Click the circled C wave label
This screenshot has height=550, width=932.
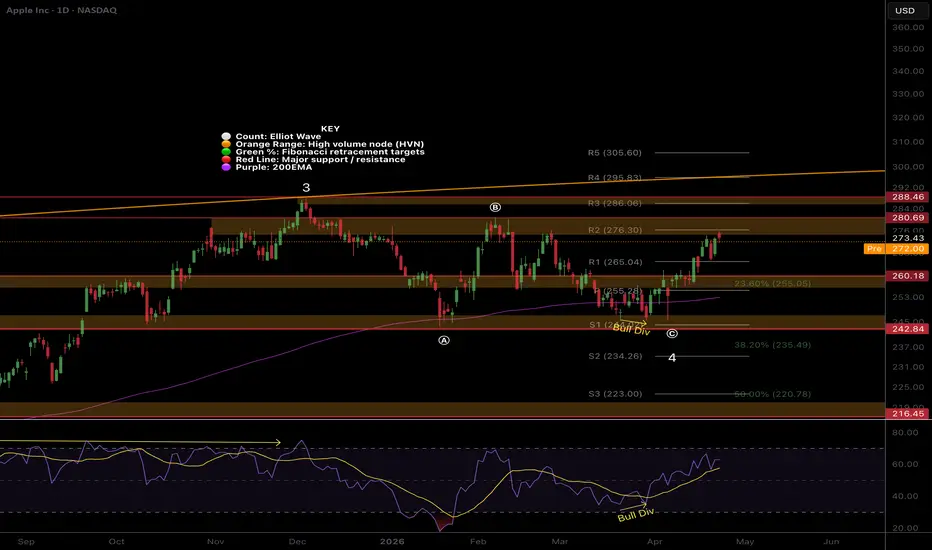coord(672,334)
